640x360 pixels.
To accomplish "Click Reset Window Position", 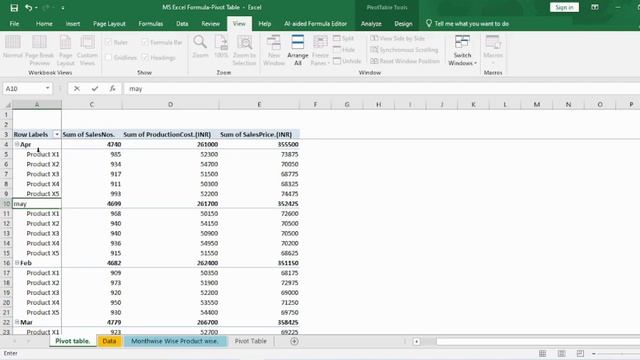I will tap(405, 61).
